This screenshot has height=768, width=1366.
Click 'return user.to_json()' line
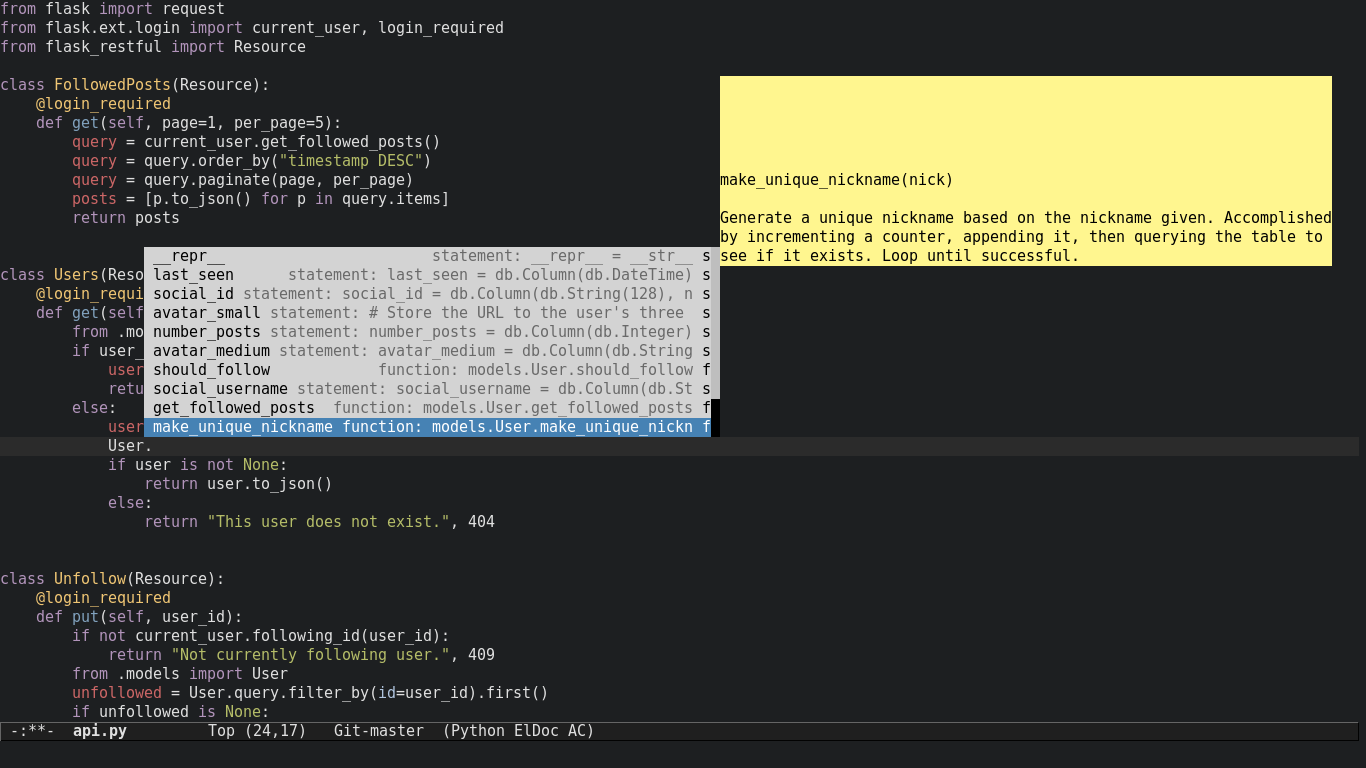(238, 484)
